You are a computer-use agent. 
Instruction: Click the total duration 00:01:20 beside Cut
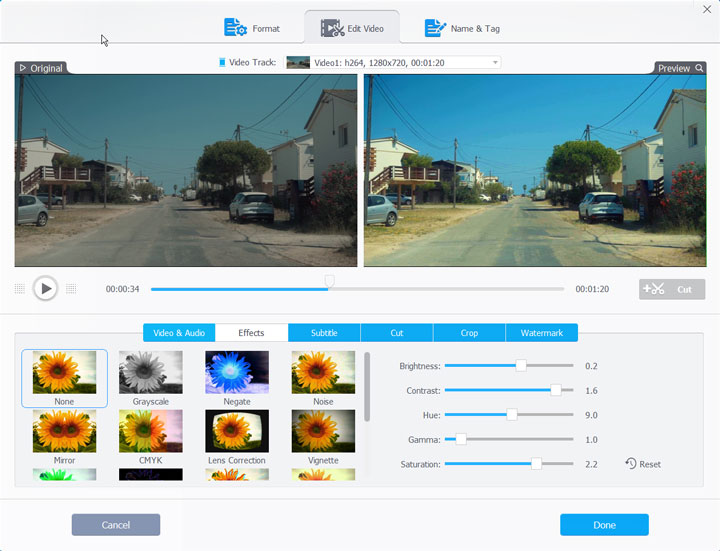tap(592, 289)
